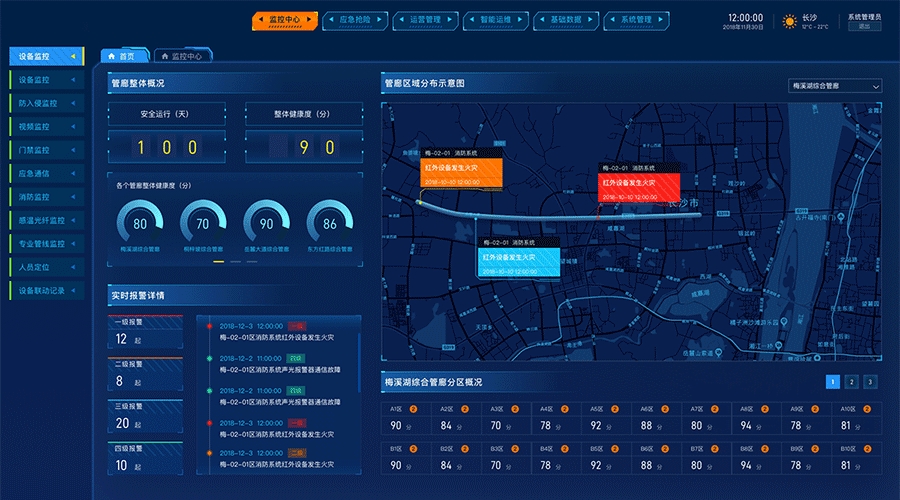Click the orange badge next to B3区
The width and height of the screenshot is (900, 500).
(x=515, y=449)
